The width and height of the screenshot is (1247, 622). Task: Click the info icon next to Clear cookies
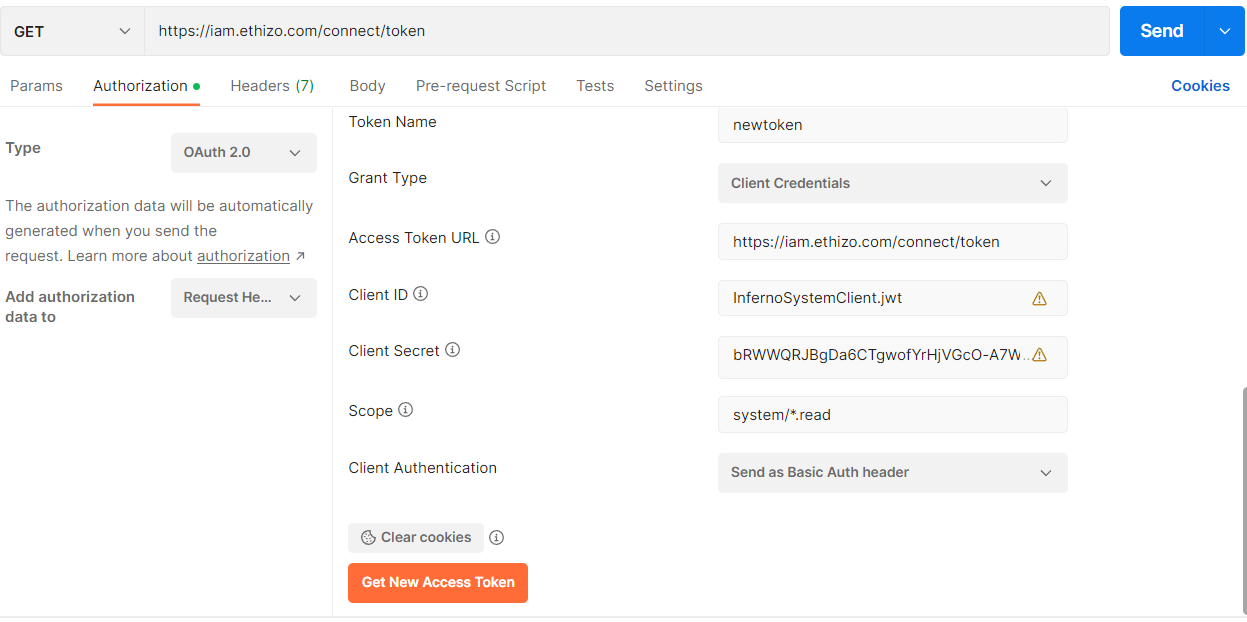tap(497, 537)
